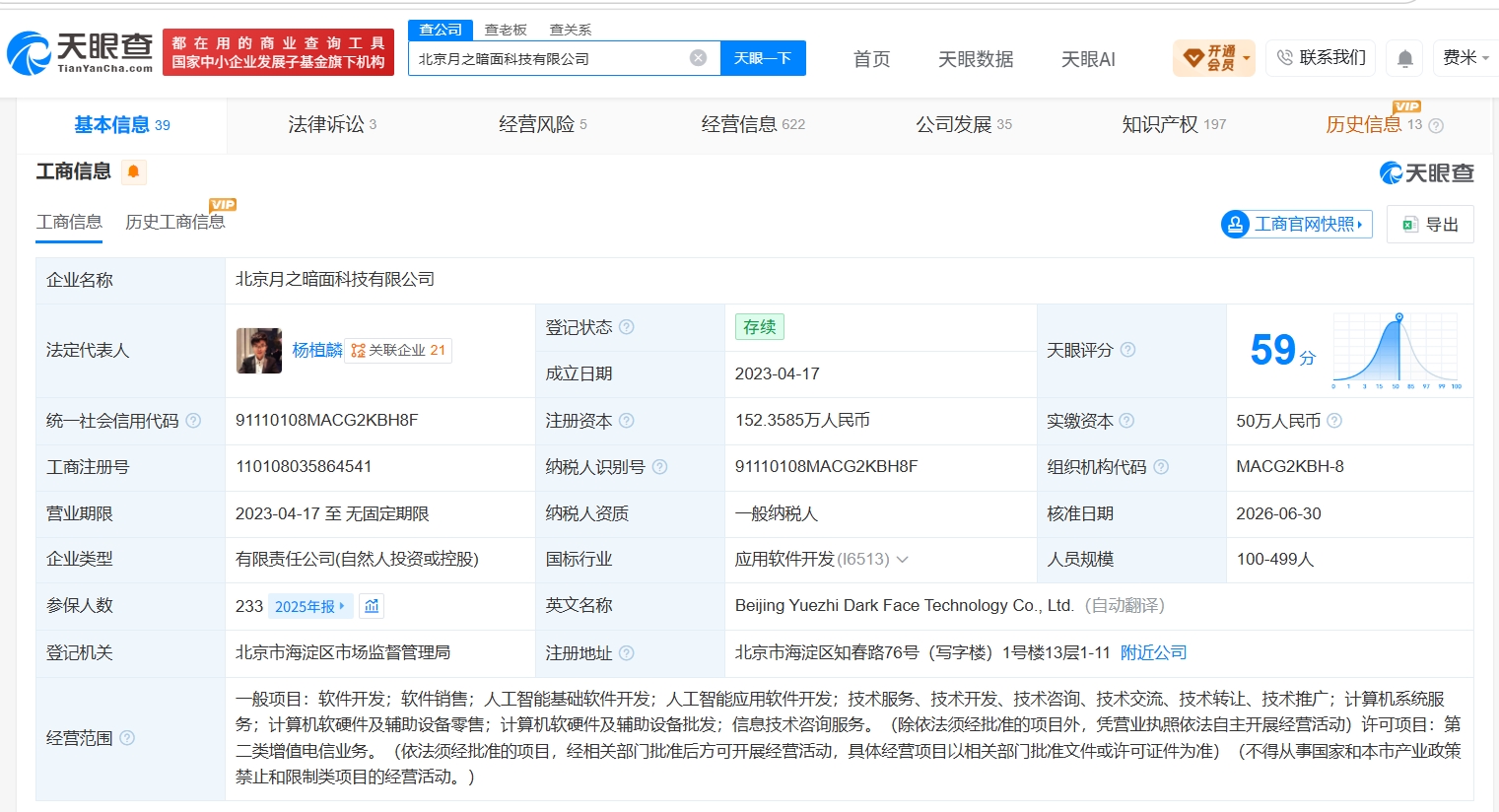Select the 历史工商信息 sub-tab
The width and height of the screenshot is (1499, 812).
pyautogui.click(x=174, y=222)
